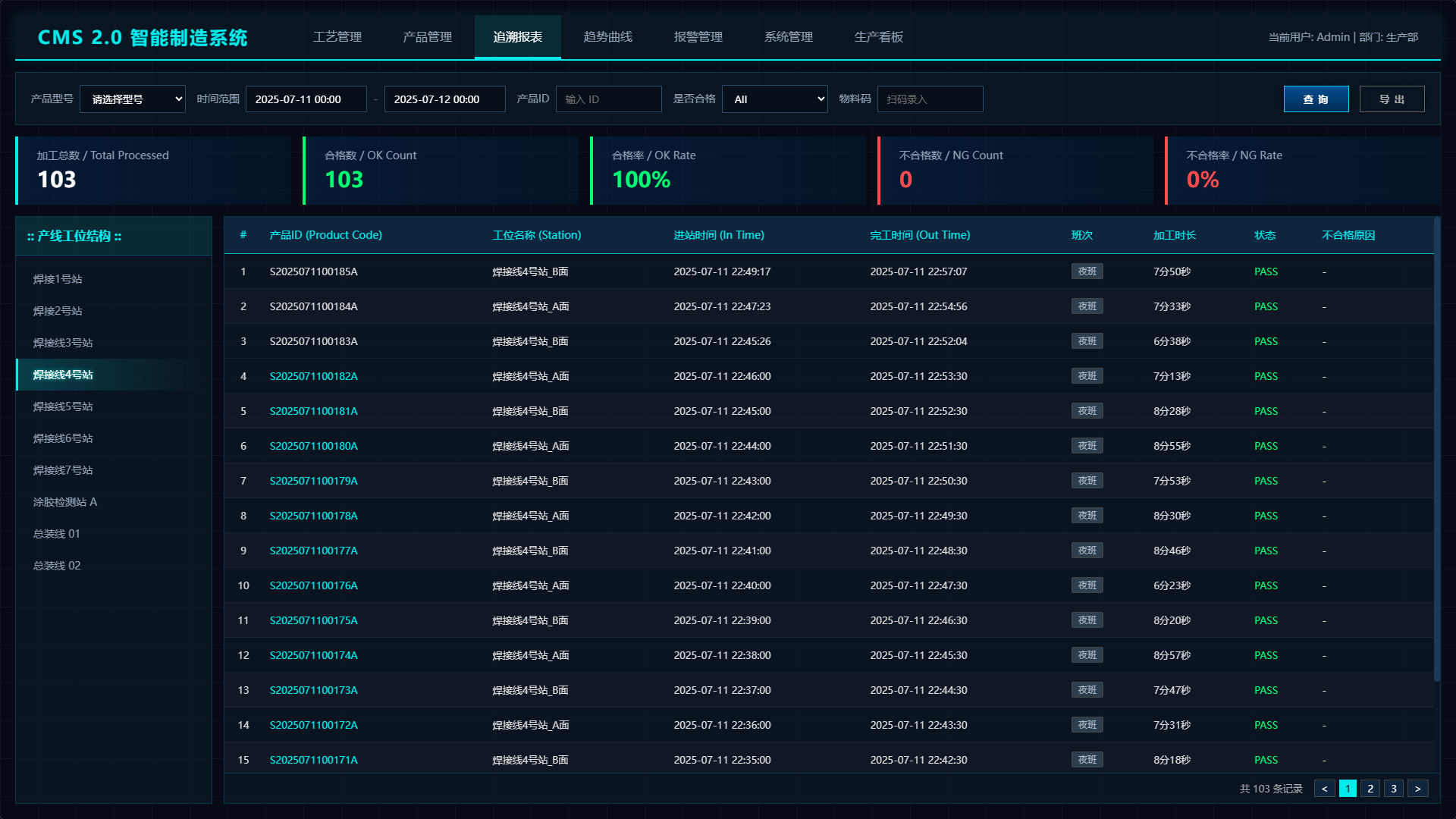This screenshot has width=1456, height=819.
Task: Open the 趋势曲线 tab
Action: click(607, 37)
